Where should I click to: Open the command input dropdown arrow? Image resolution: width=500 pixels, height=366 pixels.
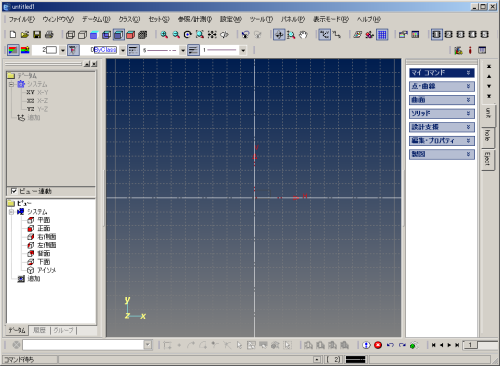click(x=148, y=345)
